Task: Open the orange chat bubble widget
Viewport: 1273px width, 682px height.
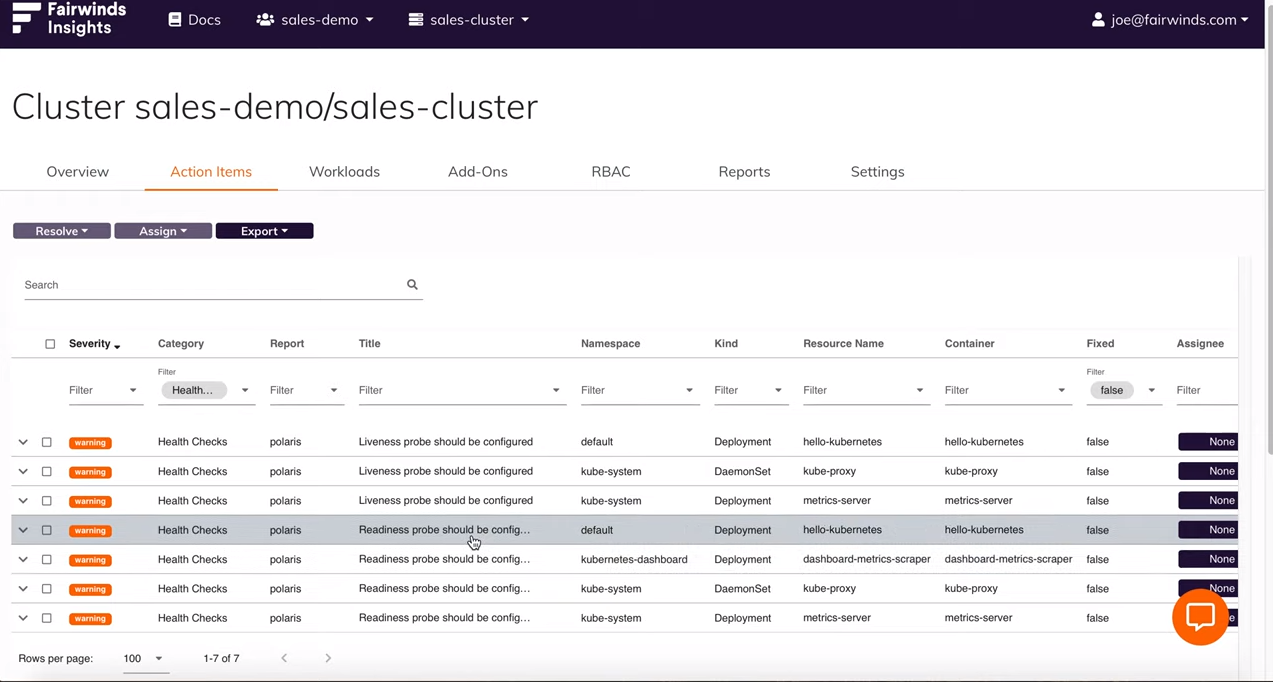Action: [x=1200, y=617]
